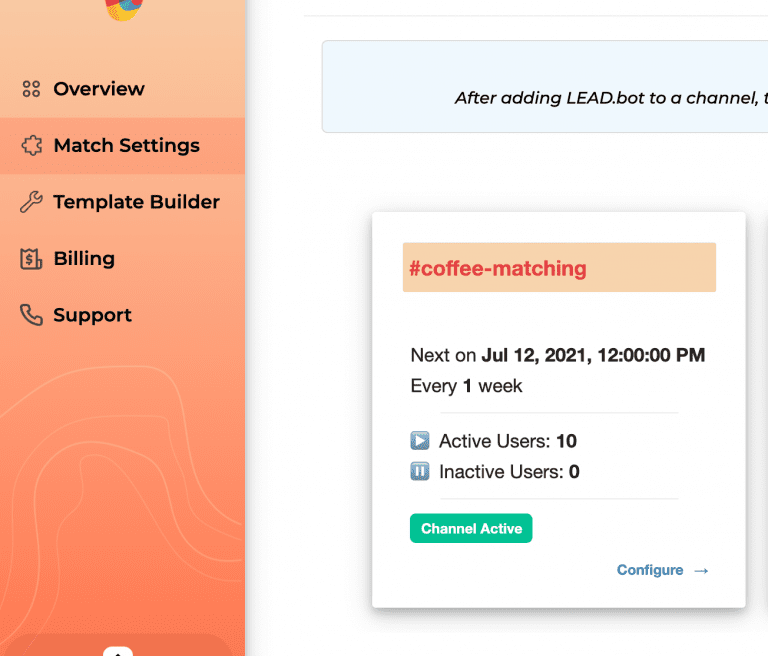
Task: Open the Billing page
Action: 84,259
